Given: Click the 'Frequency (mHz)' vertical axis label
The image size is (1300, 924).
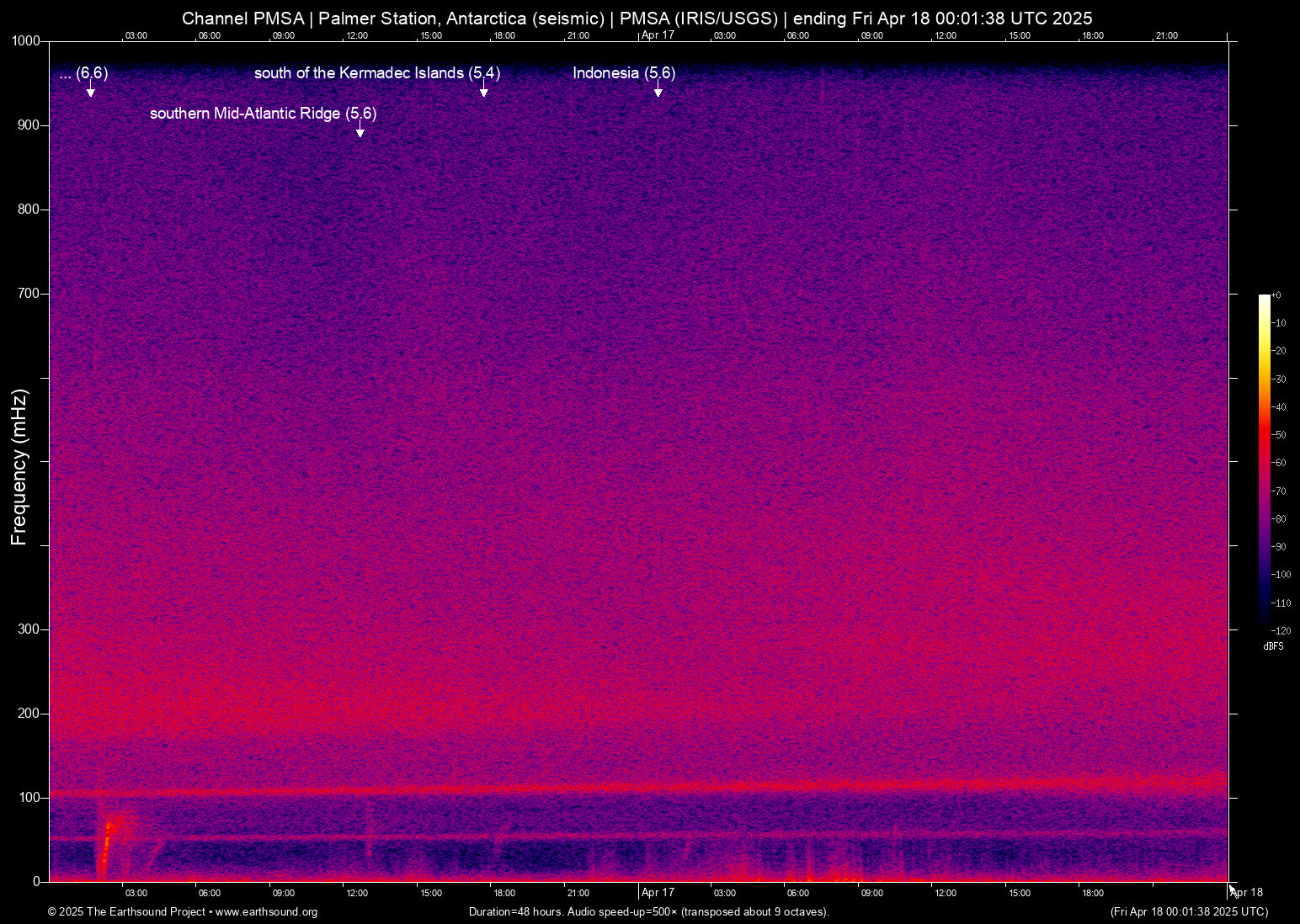Looking at the screenshot, I should [19, 467].
